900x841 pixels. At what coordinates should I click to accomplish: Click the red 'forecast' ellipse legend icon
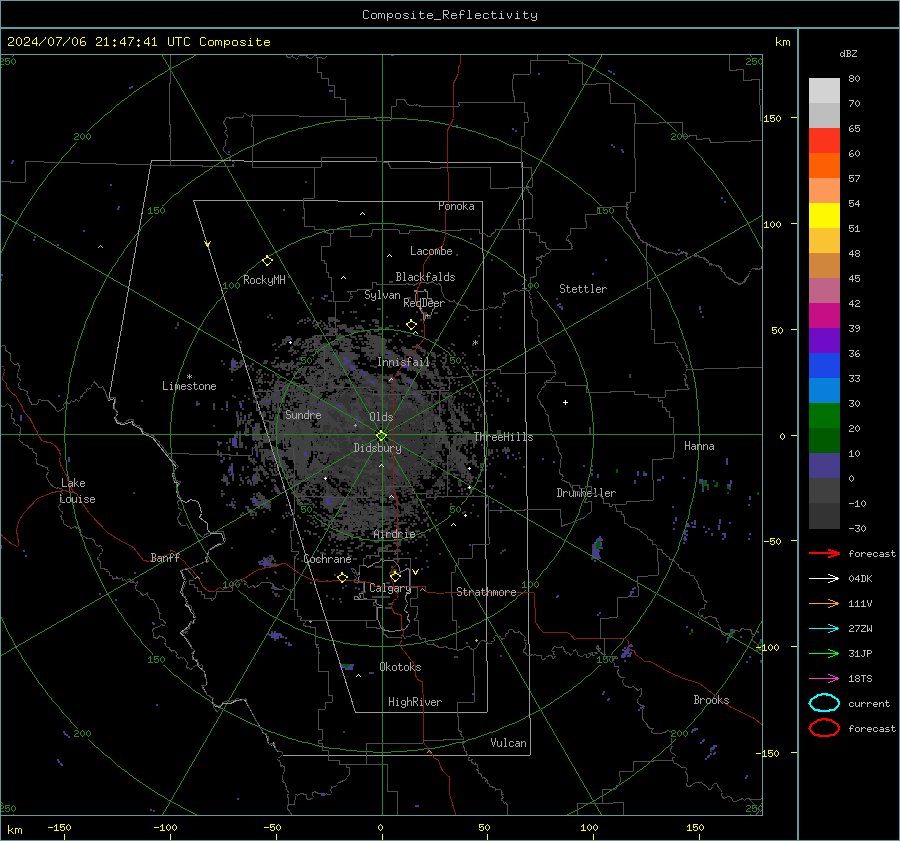824,728
